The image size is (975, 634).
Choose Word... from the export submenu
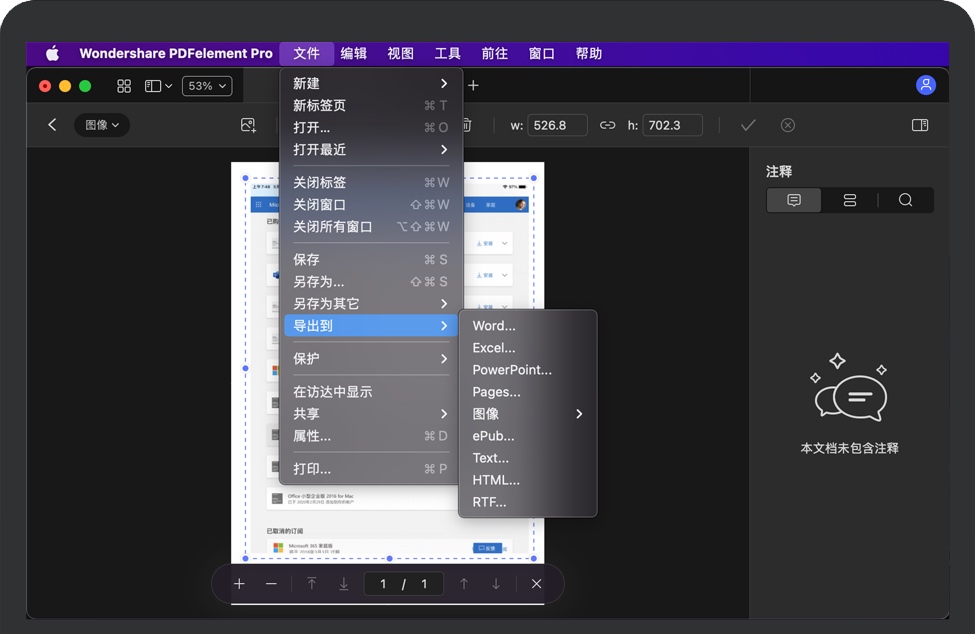click(494, 326)
